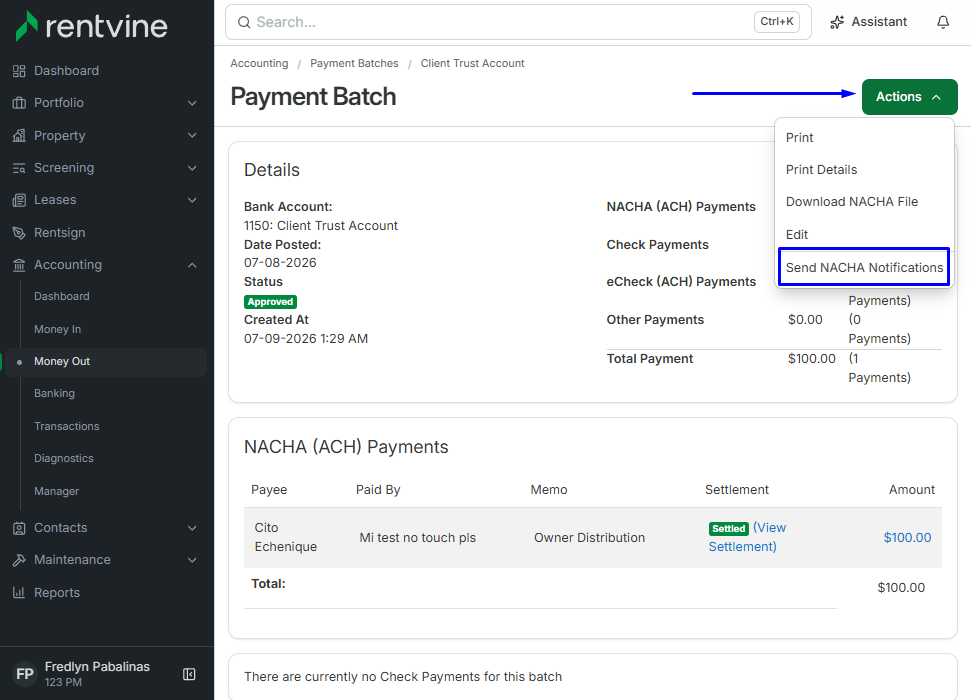Open Diagnostics submenu item

click(64, 458)
